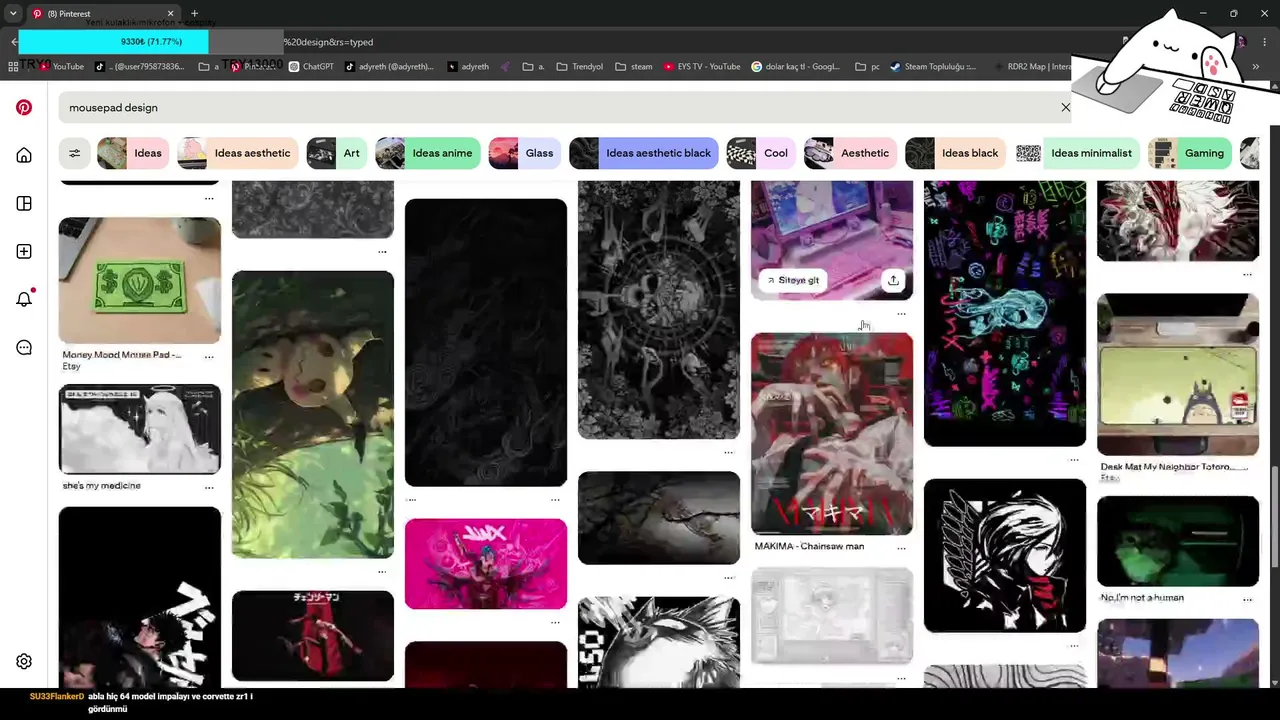Viewport: 1280px width, 720px height.
Task: Open the settings gear in the sidebar
Action: [24, 661]
